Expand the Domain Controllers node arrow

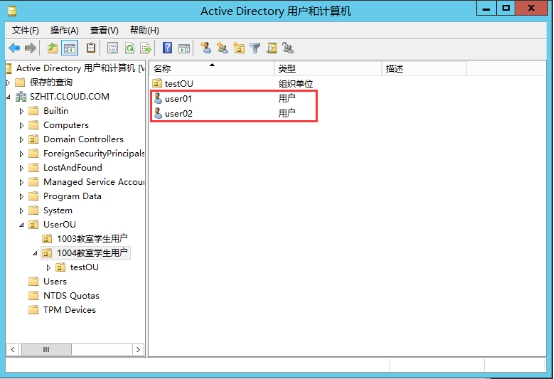[x=22, y=140]
